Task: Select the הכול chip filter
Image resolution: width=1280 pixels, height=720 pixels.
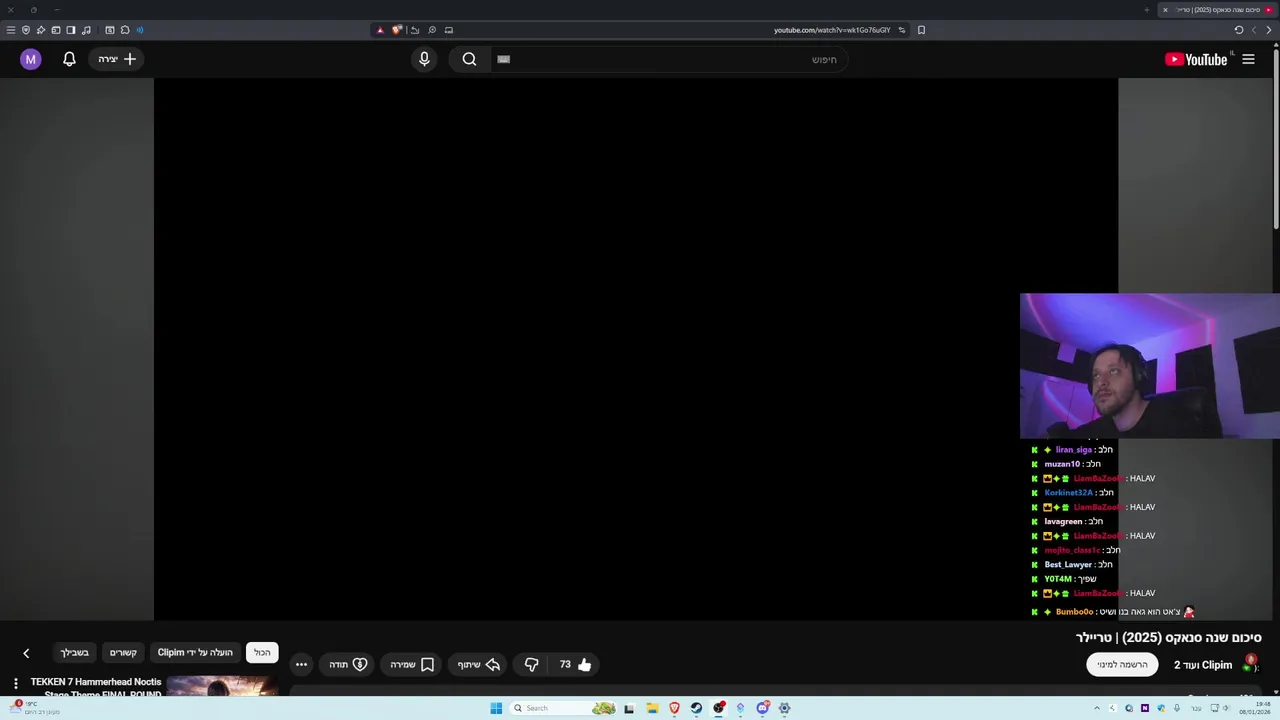Action: [262, 652]
